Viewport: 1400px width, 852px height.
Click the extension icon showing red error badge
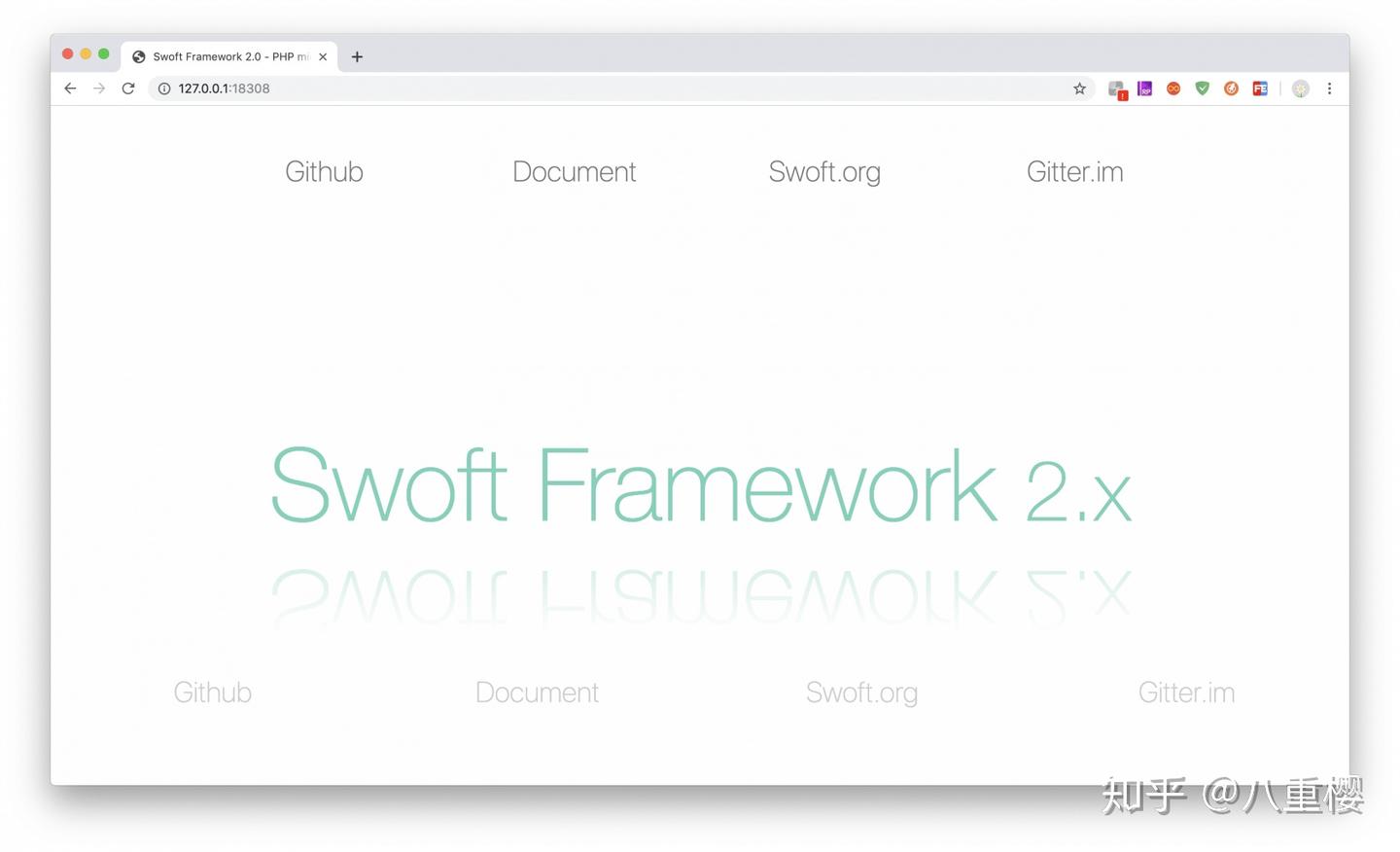click(1116, 89)
